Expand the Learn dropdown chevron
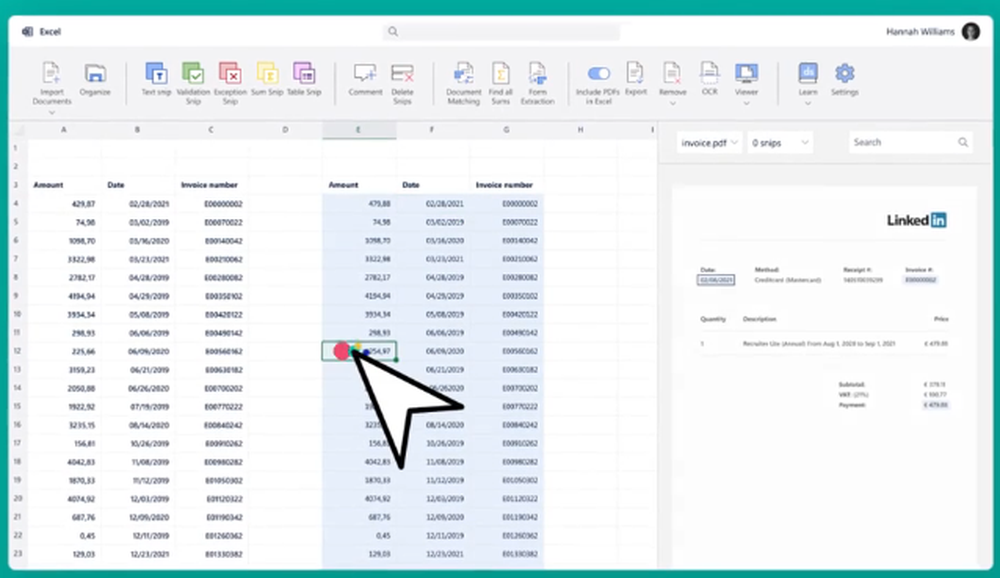 808,103
